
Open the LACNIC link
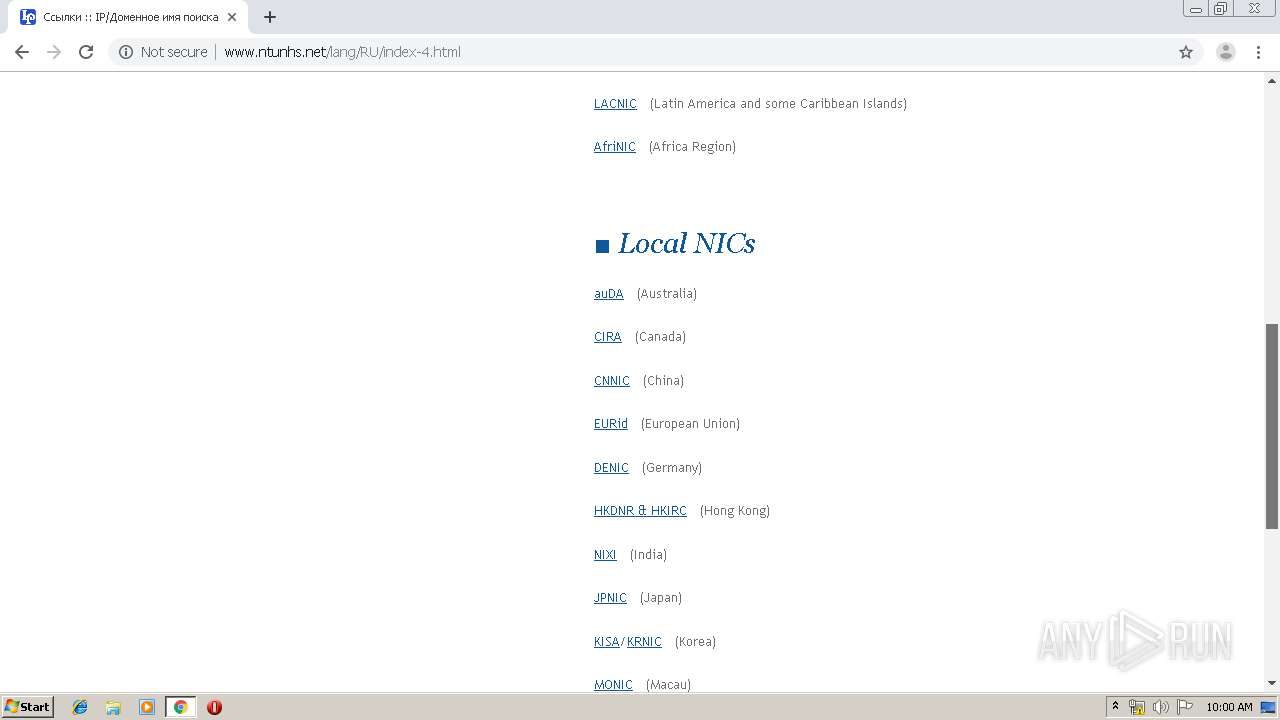pos(615,103)
